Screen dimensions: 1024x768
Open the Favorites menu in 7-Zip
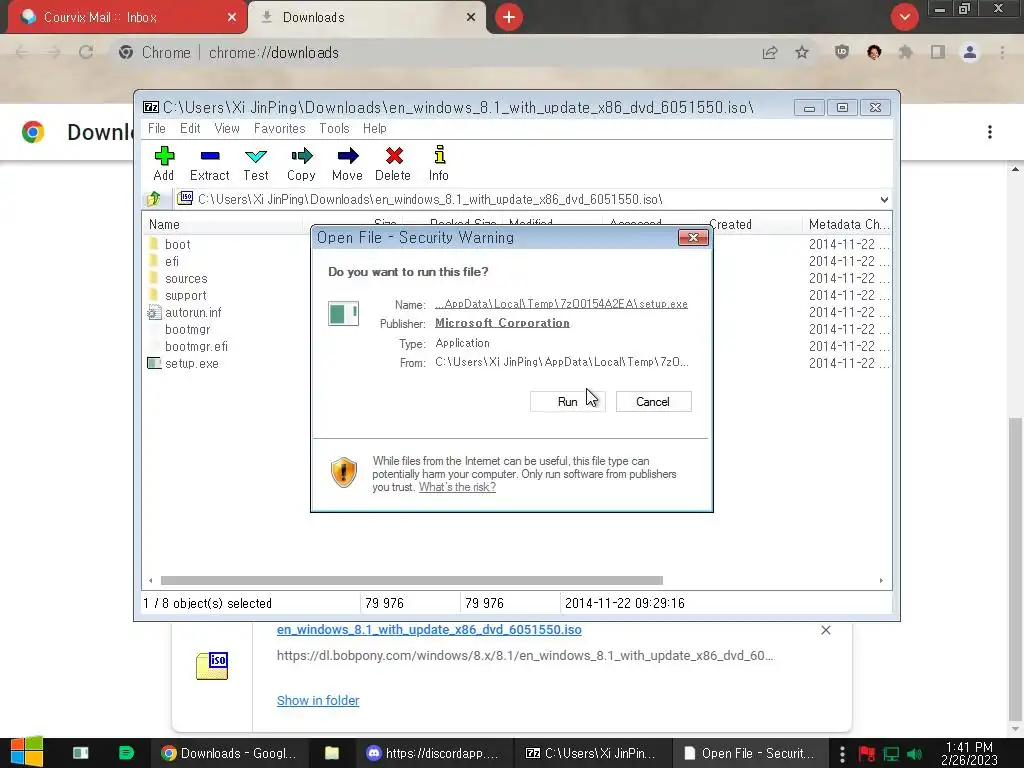coord(280,128)
